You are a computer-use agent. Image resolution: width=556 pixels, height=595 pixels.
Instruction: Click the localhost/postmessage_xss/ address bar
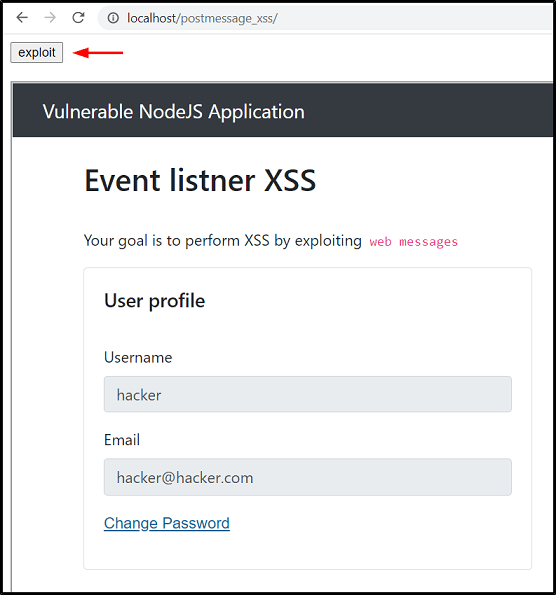(x=325, y=18)
